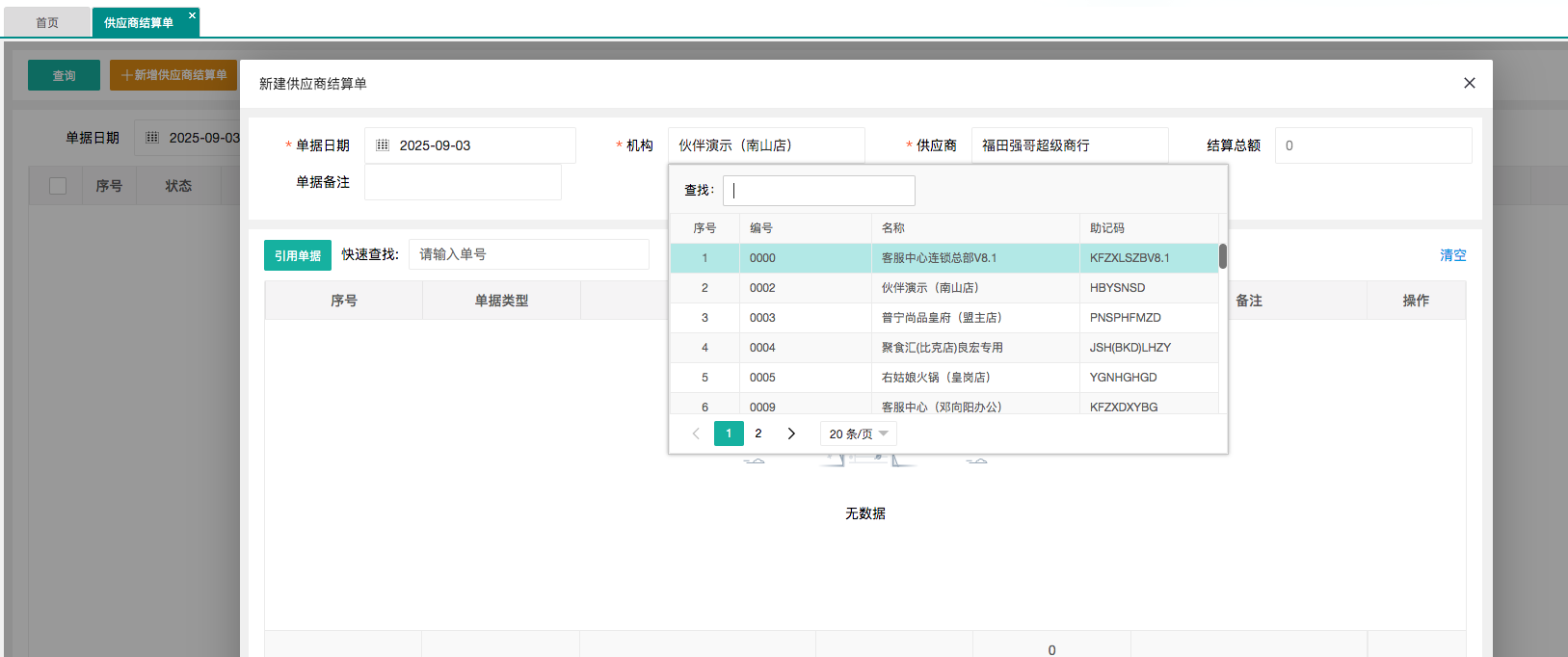
Task: Switch to the 首页 tab
Action: 47,22
